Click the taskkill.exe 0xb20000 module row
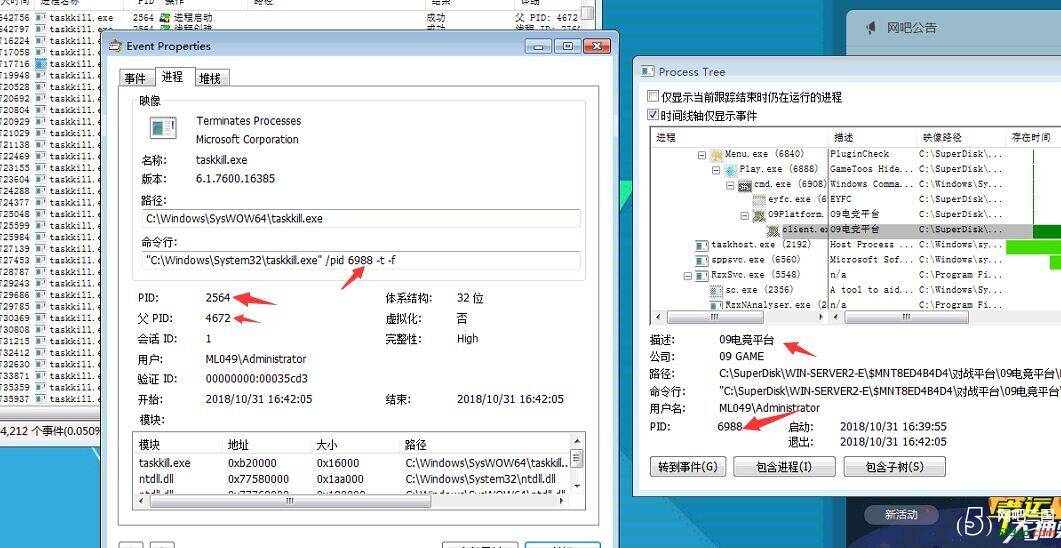The width and height of the screenshot is (1061, 548). point(353,463)
